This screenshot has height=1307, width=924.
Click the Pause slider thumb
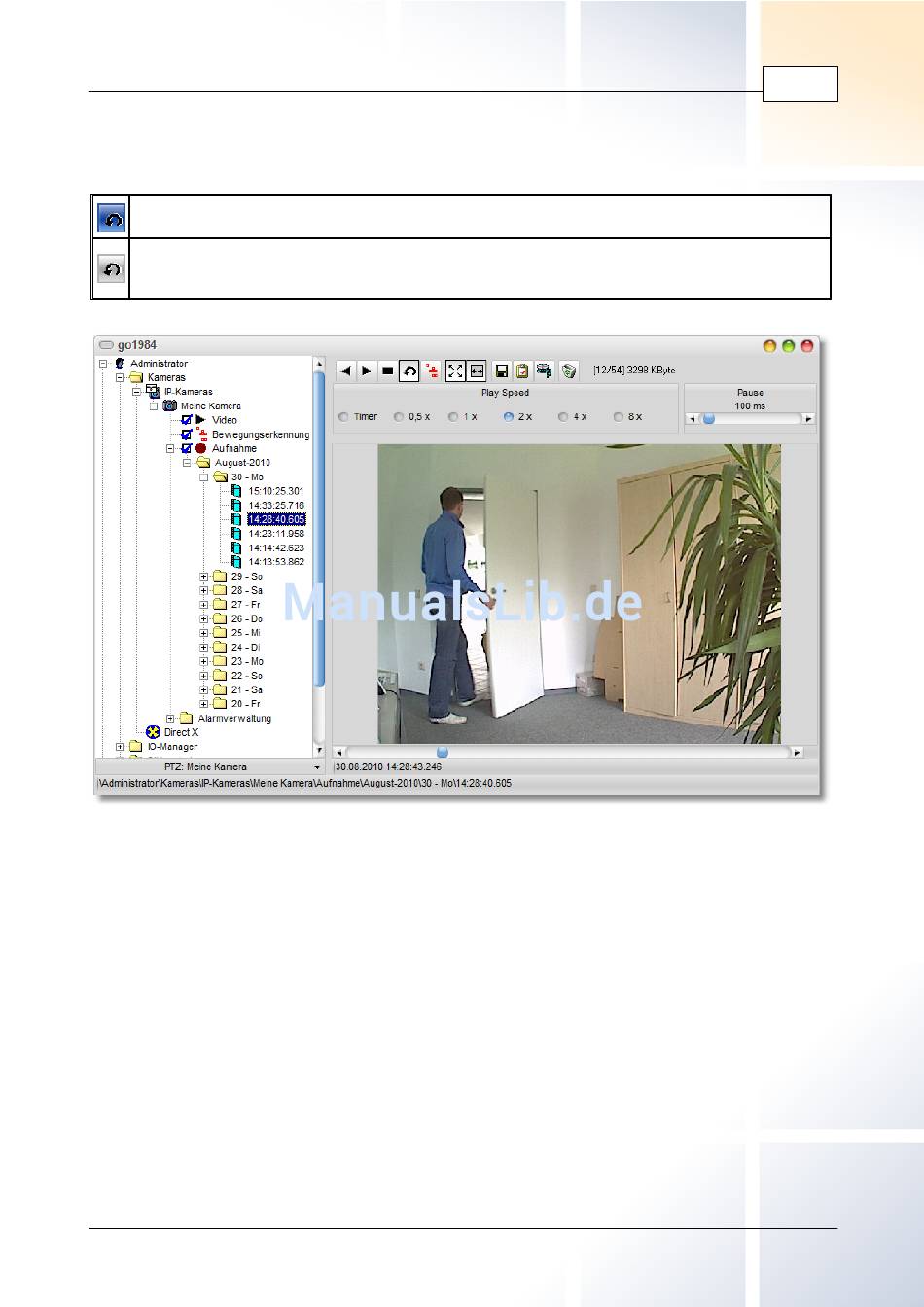pos(709,418)
